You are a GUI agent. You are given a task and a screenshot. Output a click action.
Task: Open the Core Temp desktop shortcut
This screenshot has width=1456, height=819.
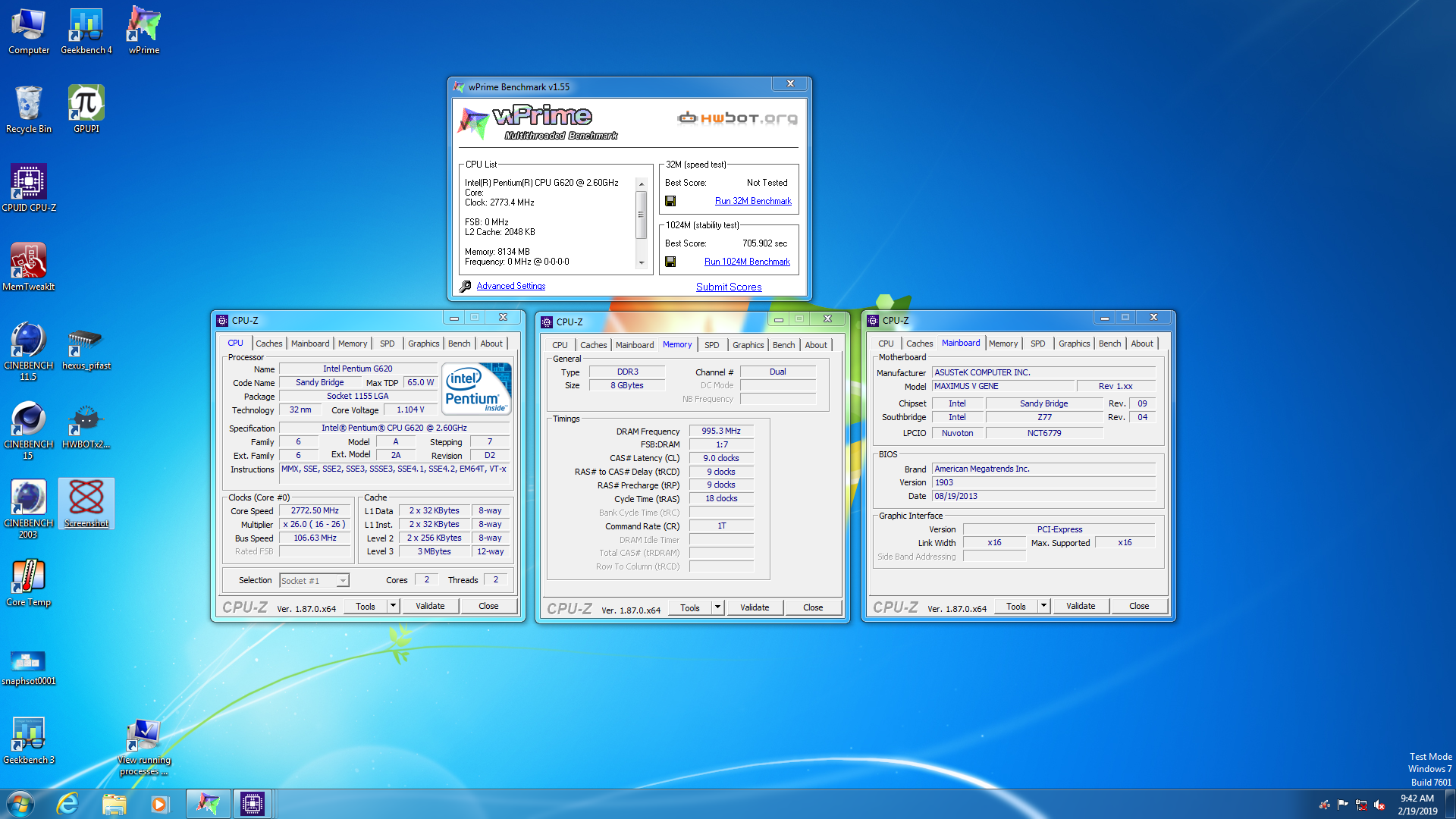29,583
